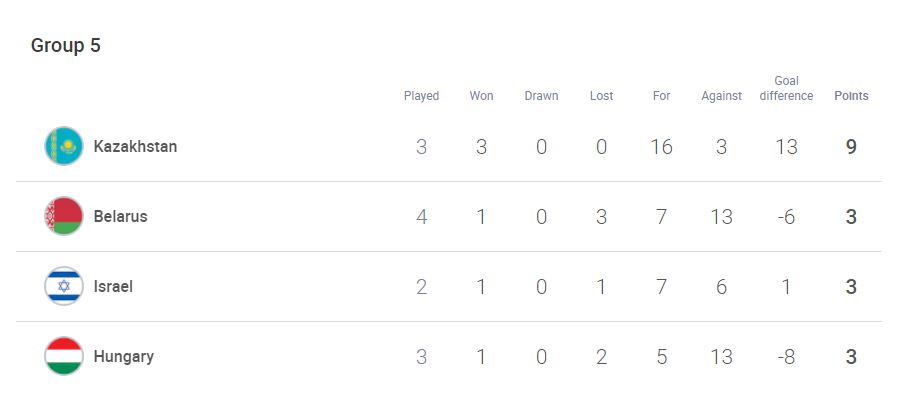The height and width of the screenshot is (415, 899).
Task: Open the Kazakhstan team link
Action: pos(135,146)
